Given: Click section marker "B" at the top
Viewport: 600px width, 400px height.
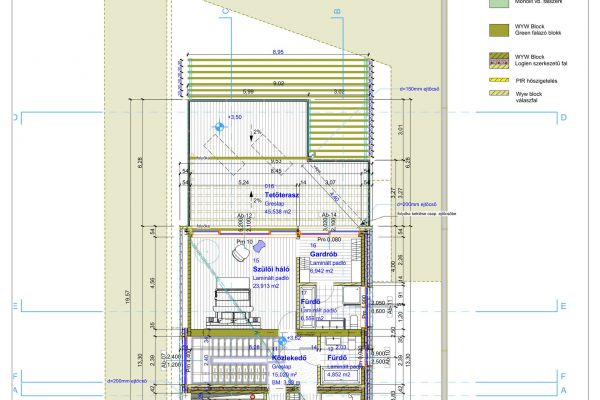Looking at the screenshot, I should coord(337,11).
